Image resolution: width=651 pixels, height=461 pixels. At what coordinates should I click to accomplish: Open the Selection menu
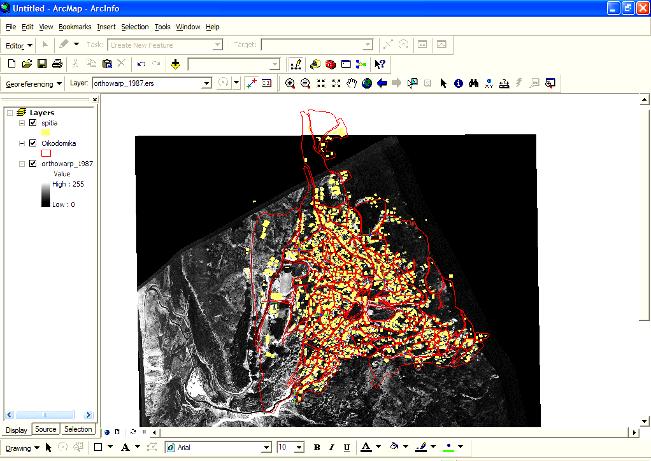[135, 27]
